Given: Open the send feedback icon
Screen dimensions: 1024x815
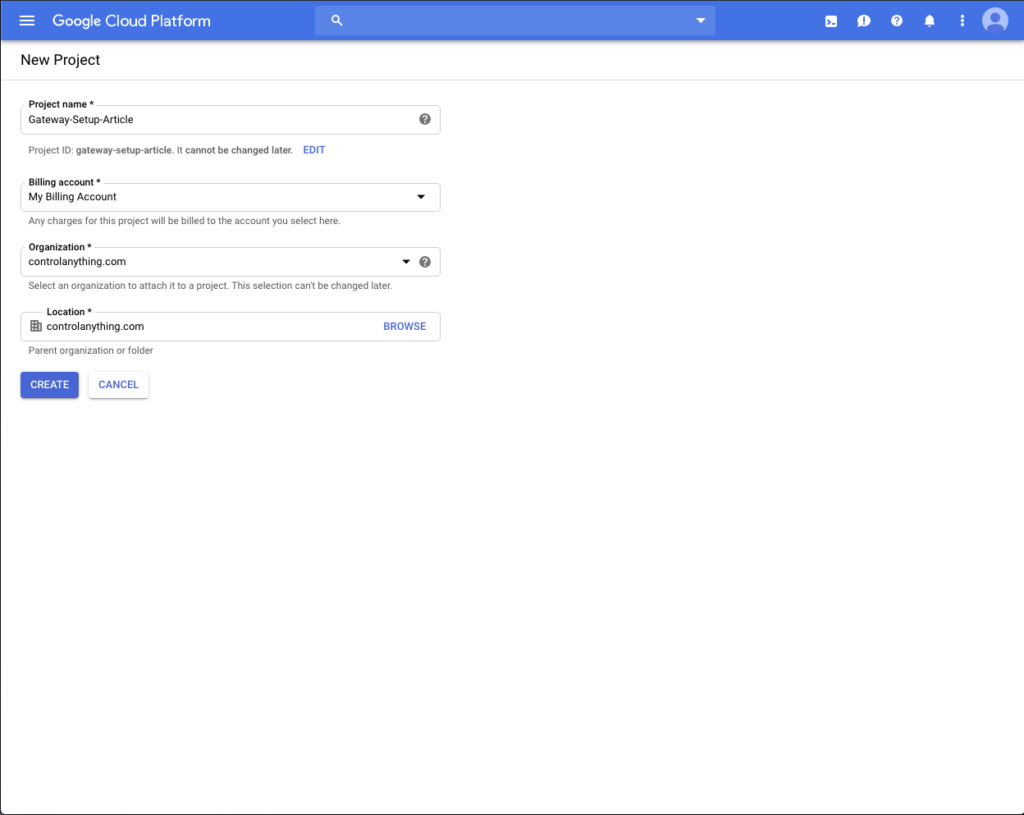Looking at the screenshot, I should tap(863, 21).
